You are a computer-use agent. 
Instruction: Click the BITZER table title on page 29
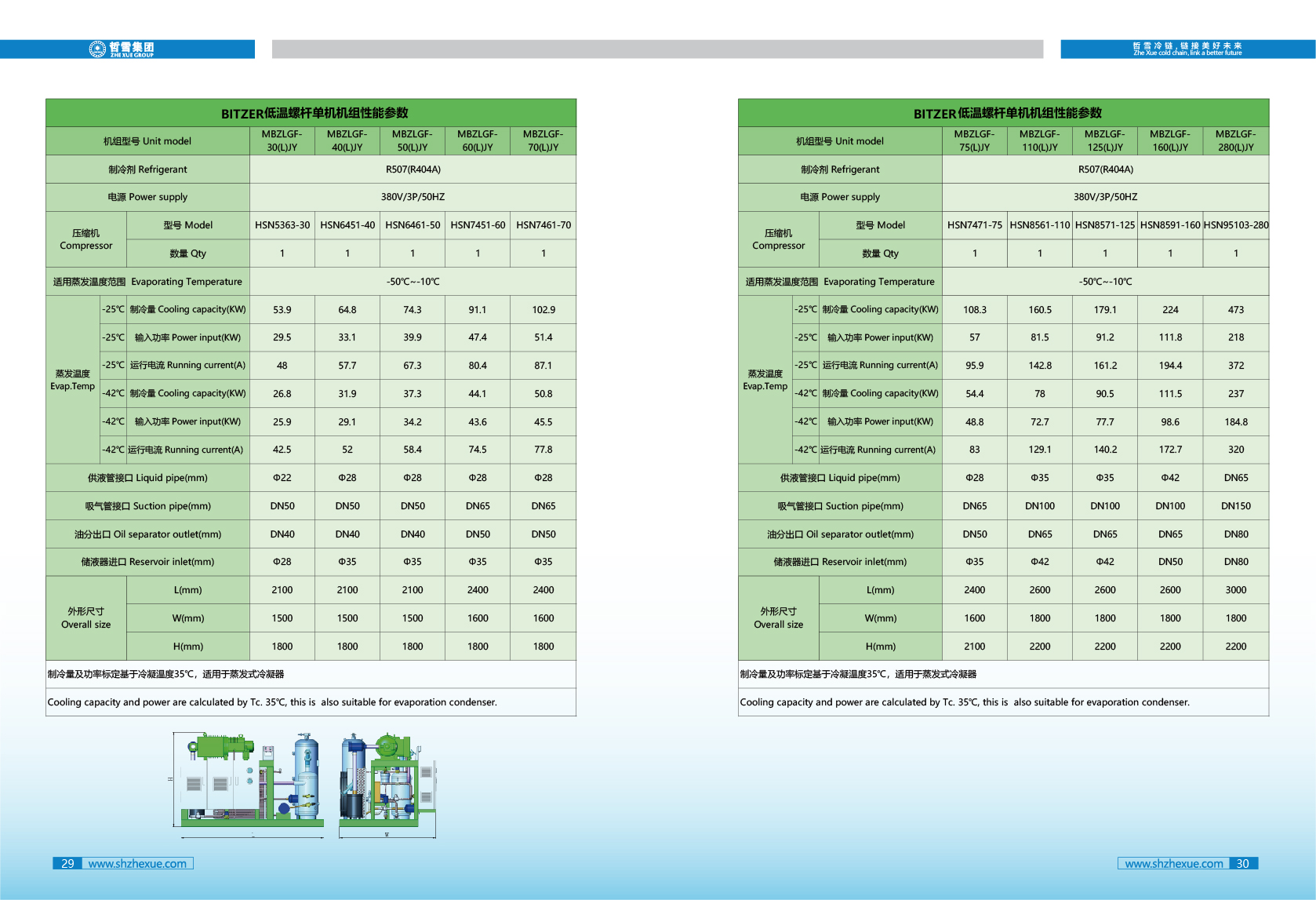[x=314, y=113]
